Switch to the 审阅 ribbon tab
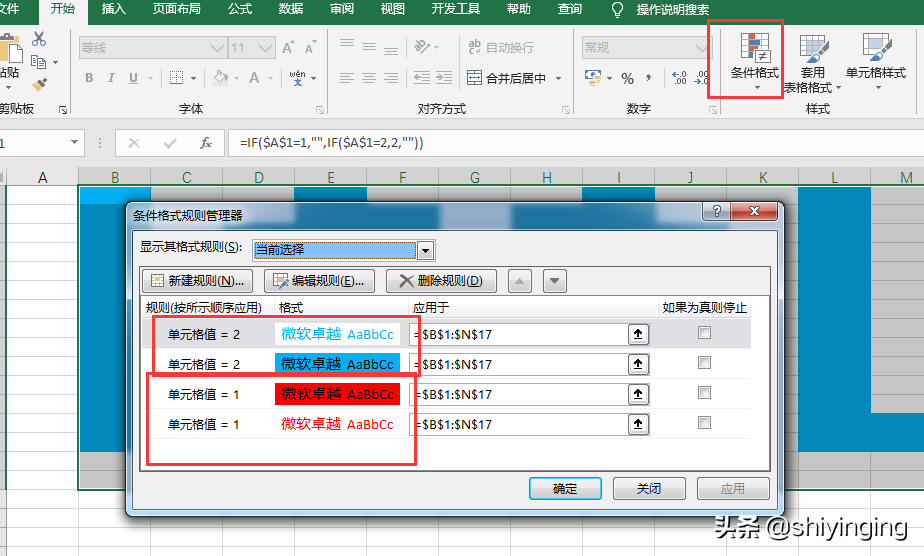This screenshot has width=924, height=556. (342, 9)
